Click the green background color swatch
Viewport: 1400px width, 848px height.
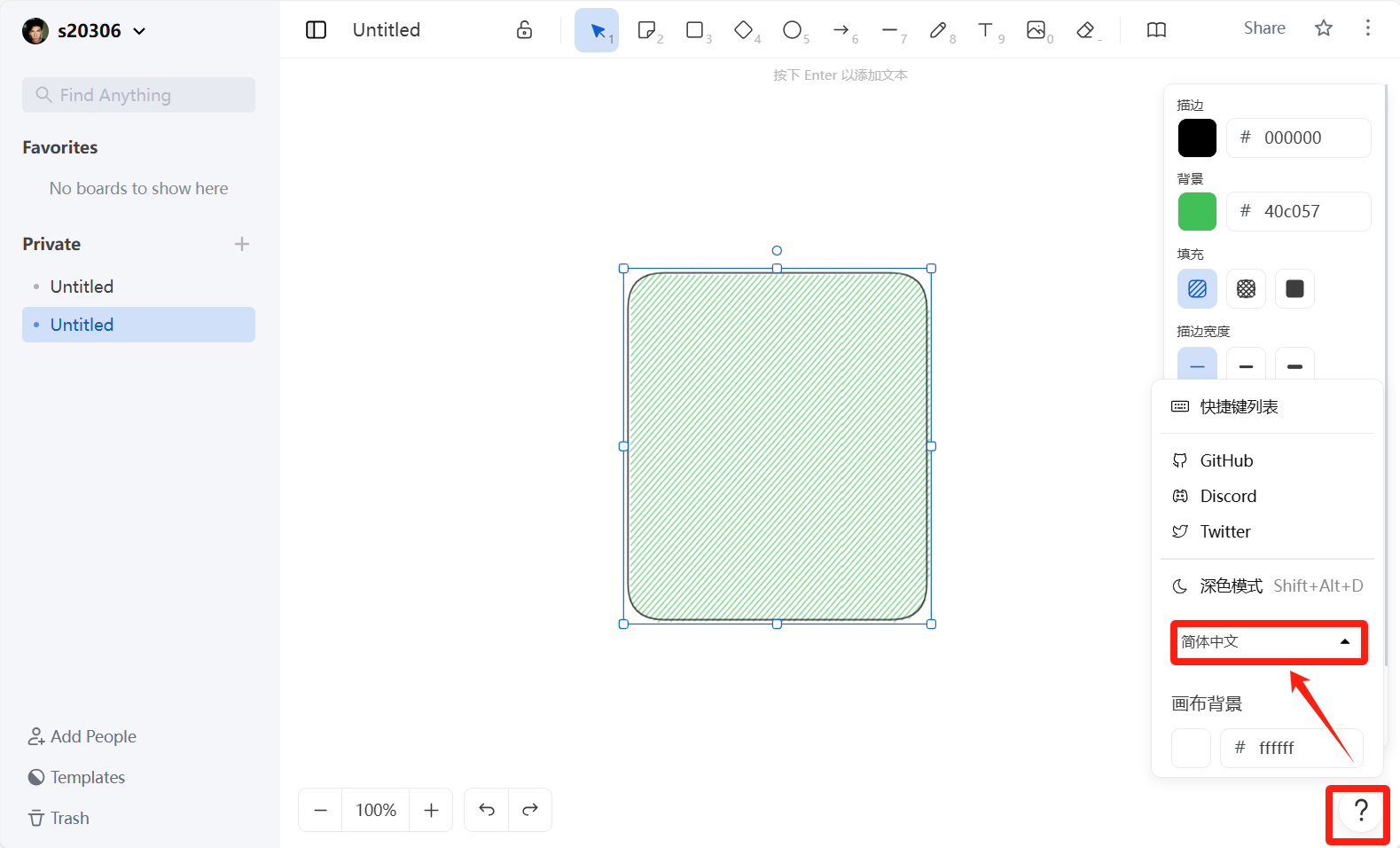[1197, 212]
